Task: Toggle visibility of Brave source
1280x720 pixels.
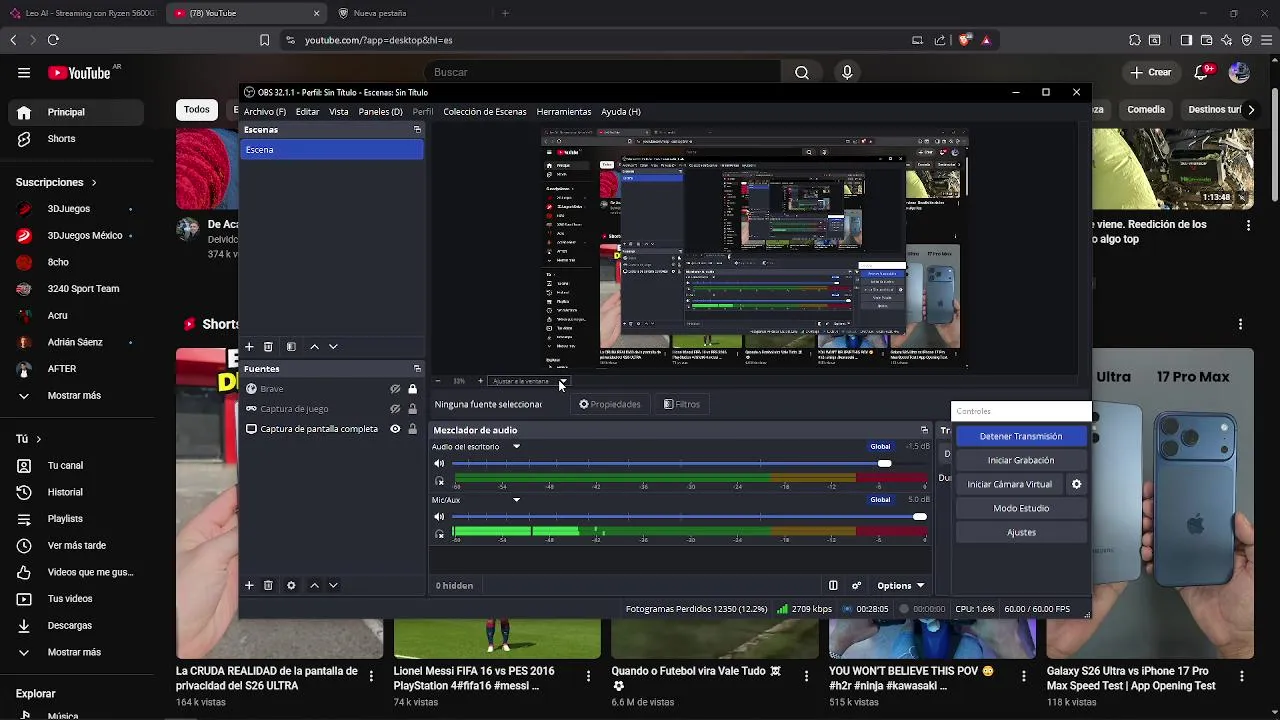Action: point(395,389)
